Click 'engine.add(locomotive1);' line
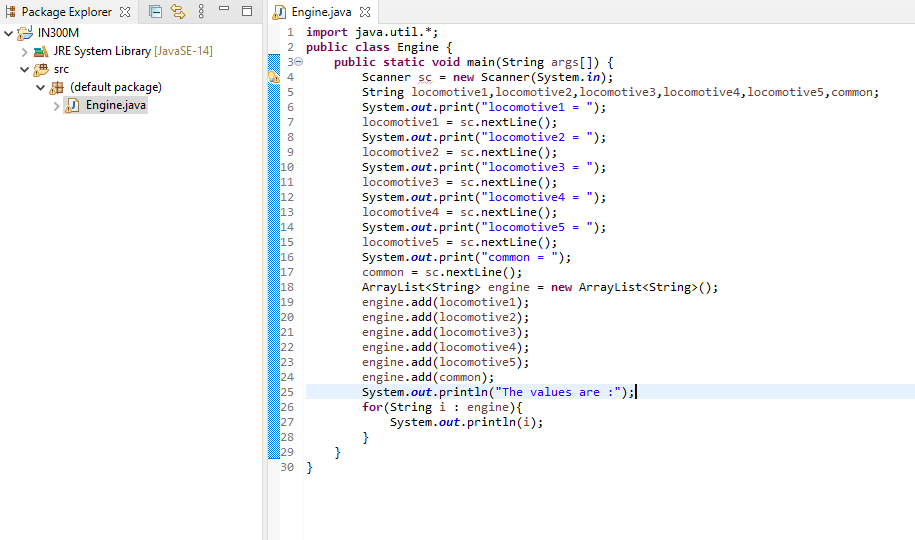 (445, 302)
